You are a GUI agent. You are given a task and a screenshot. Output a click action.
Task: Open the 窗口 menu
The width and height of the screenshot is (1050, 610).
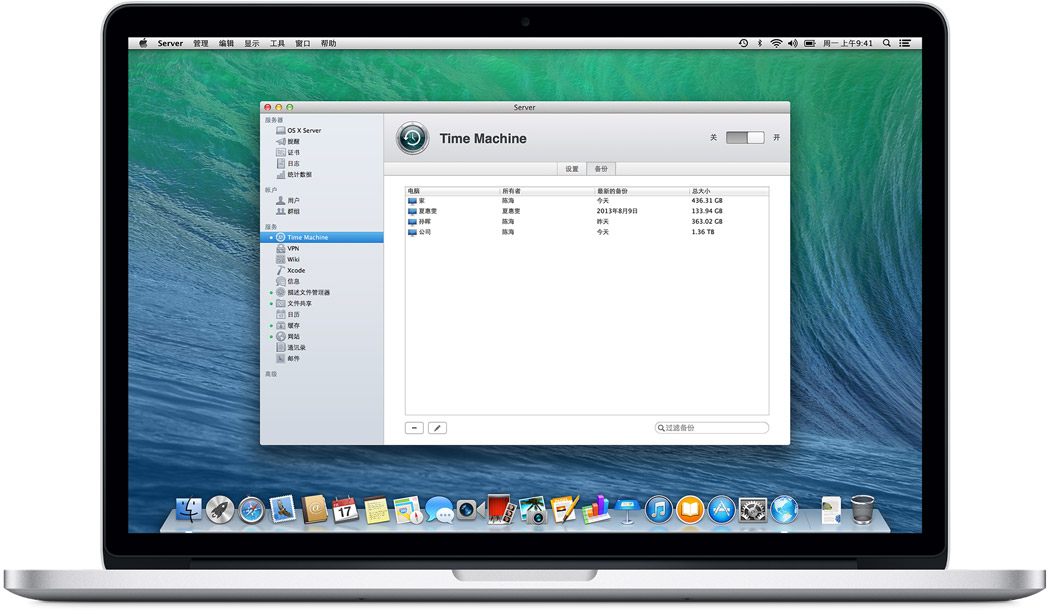pyautogui.click(x=303, y=44)
